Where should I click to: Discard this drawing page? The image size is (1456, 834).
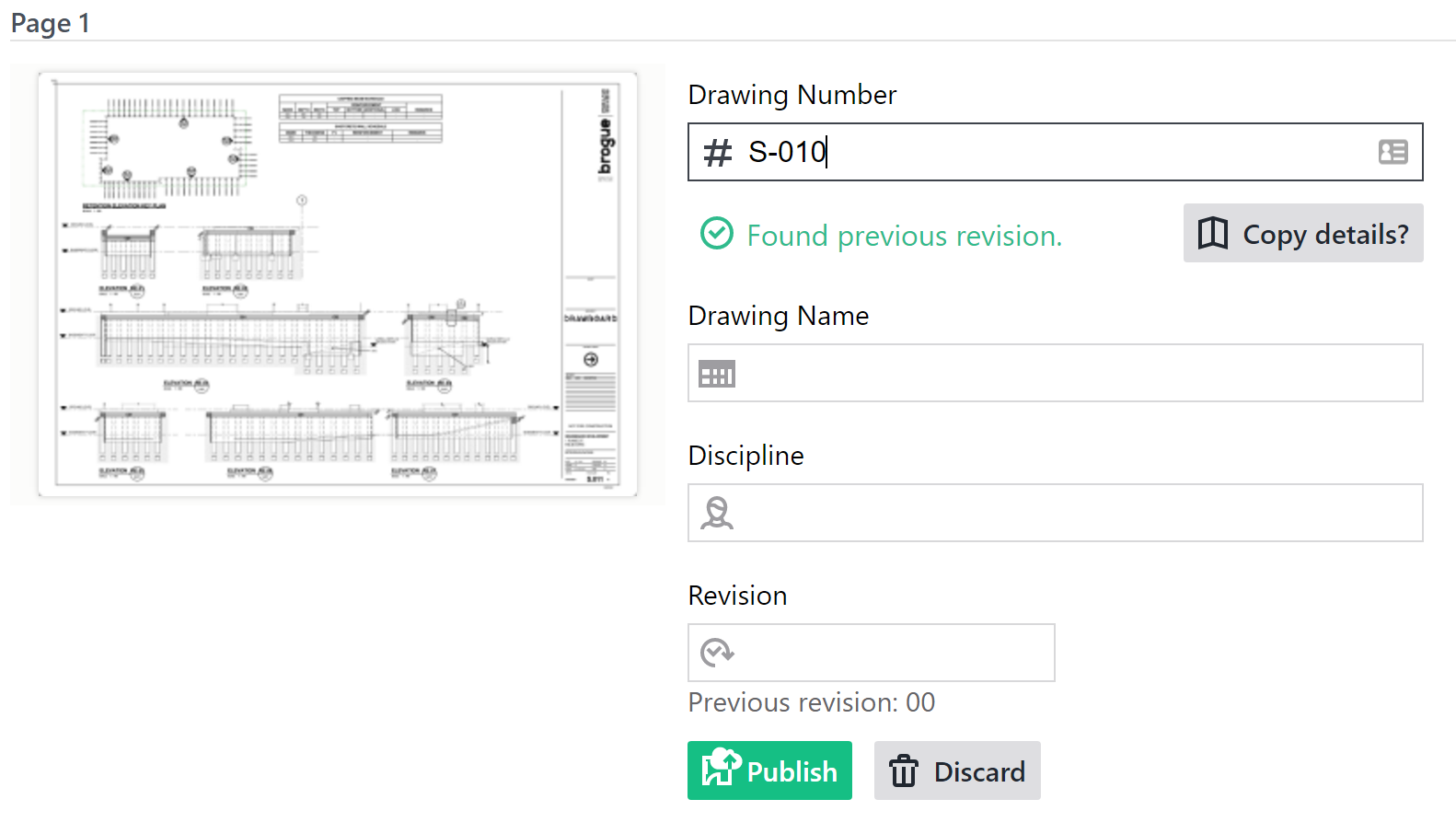coord(957,771)
